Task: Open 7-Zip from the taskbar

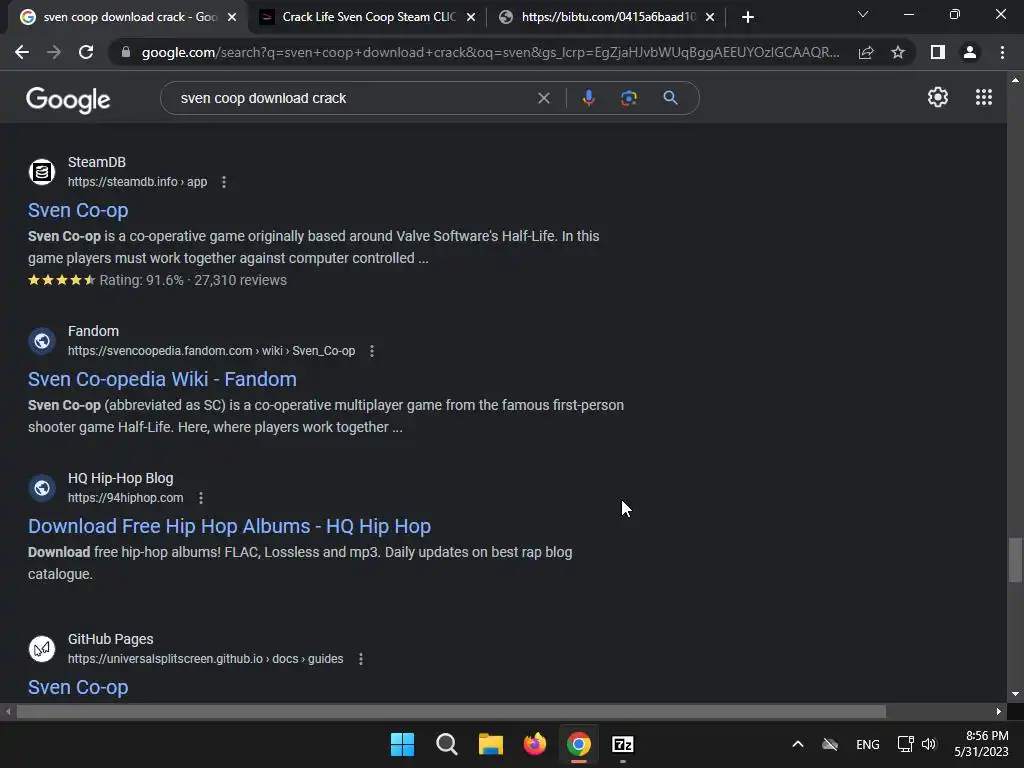Action: pos(623,744)
